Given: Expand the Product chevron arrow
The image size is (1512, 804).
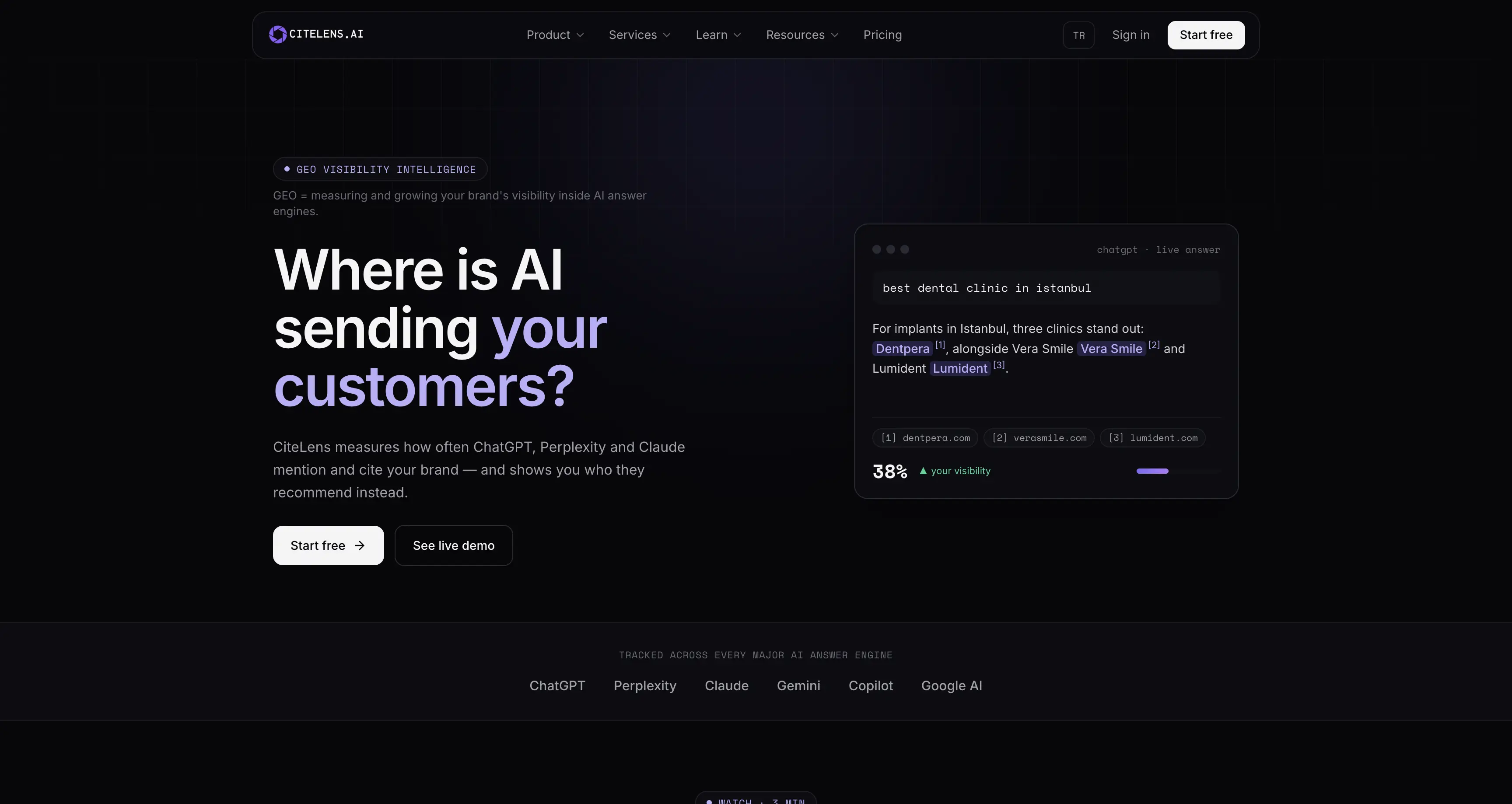Looking at the screenshot, I should point(580,35).
